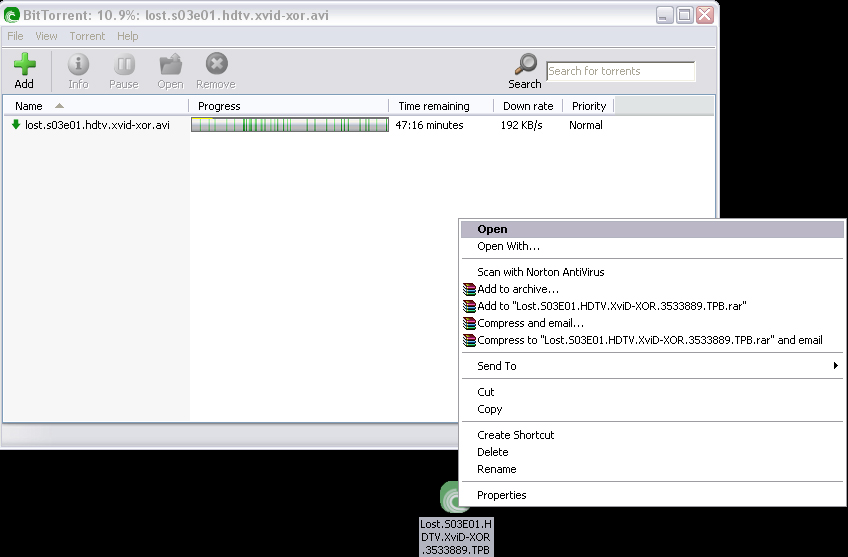Choose Delete in the context menu
This screenshot has height=557, width=848.
click(x=652, y=452)
